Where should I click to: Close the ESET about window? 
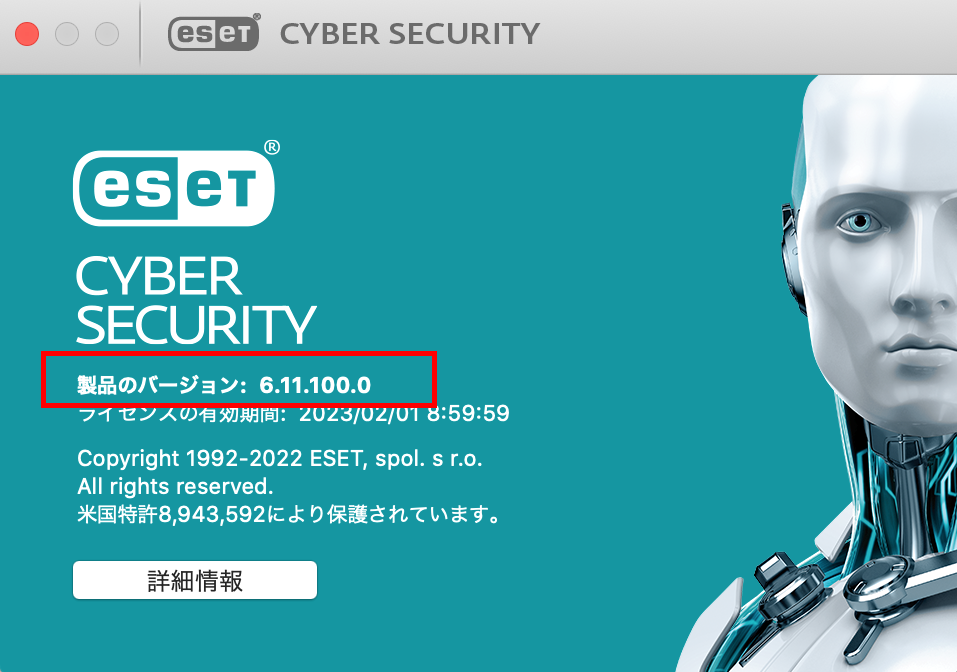pyautogui.click(x=27, y=34)
